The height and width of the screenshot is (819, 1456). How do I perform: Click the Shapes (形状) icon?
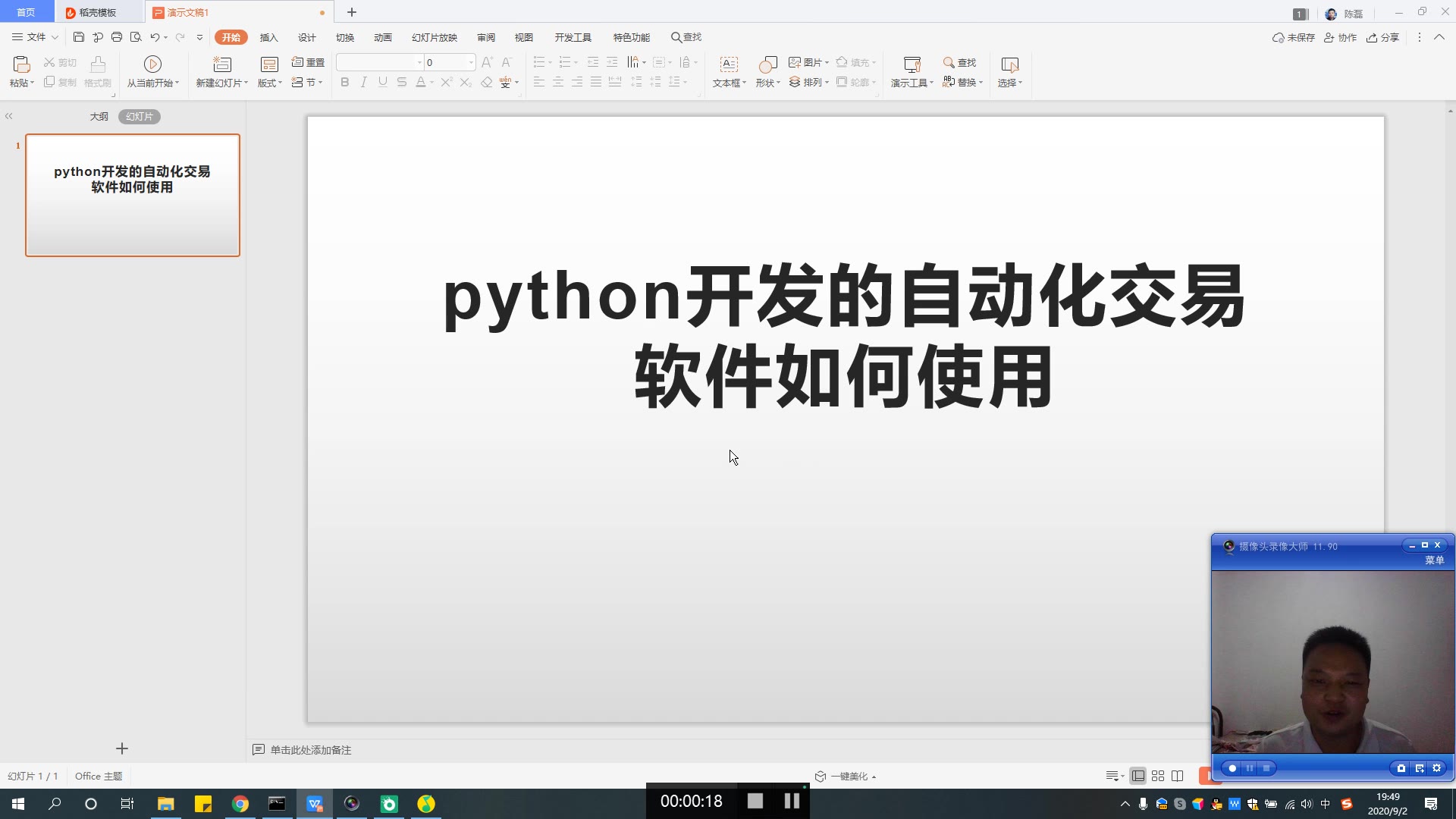tap(767, 64)
